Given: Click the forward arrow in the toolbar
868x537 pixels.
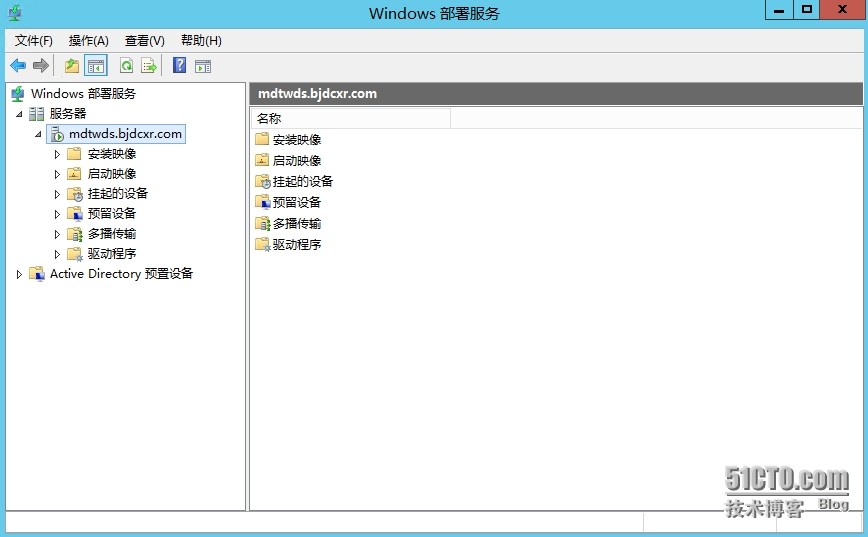Looking at the screenshot, I should click(x=40, y=66).
